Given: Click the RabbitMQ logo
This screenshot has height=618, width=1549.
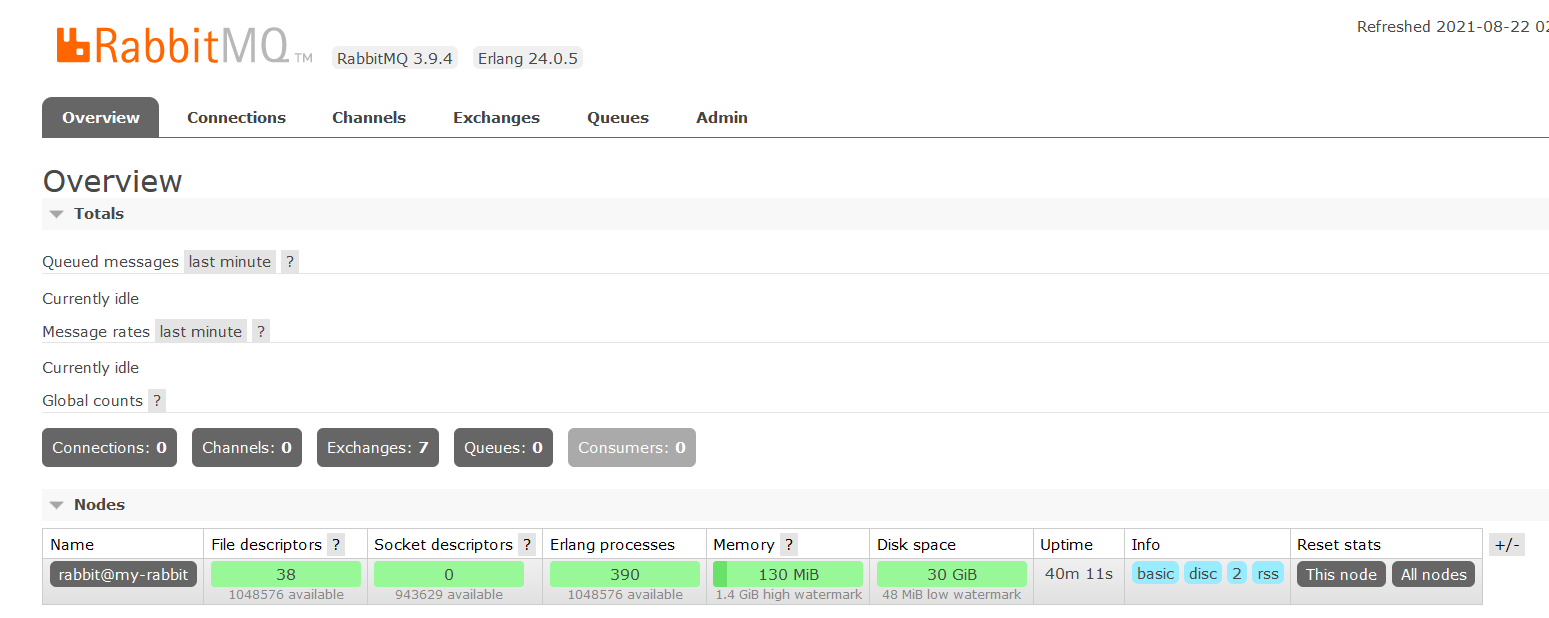Looking at the screenshot, I should [x=185, y=46].
